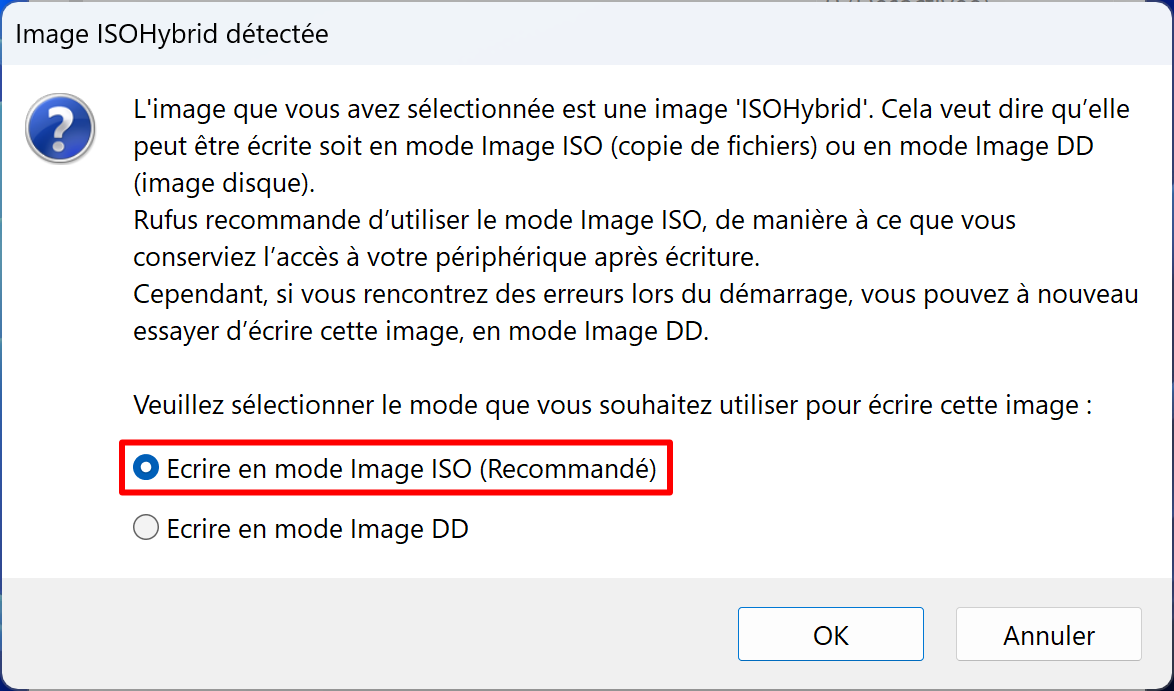Cancel with the Annuler button
This screenshot has height=691, width=1174.
pyautogui.click(x=1048, y=634)
